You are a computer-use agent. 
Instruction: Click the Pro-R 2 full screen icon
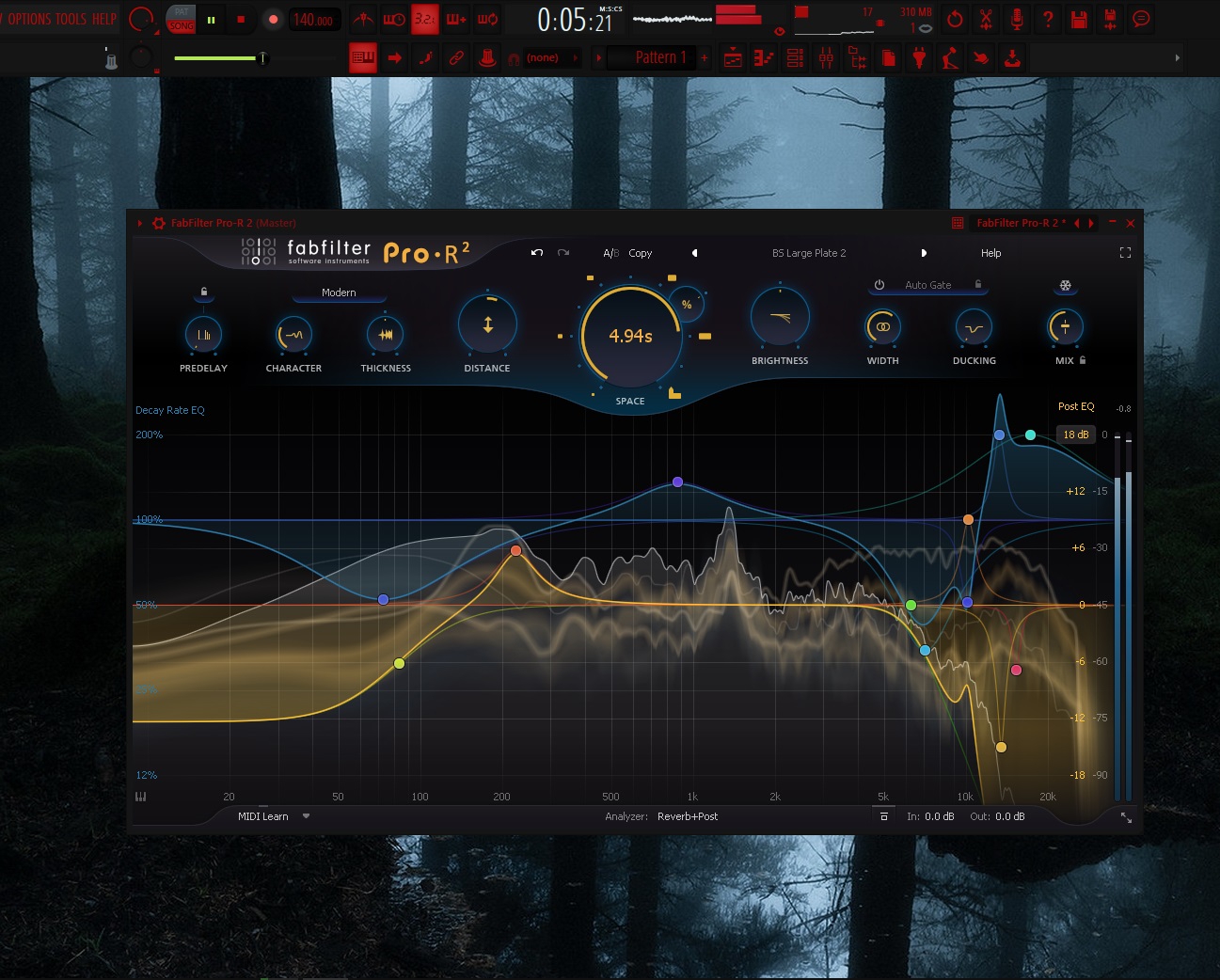1125,253
